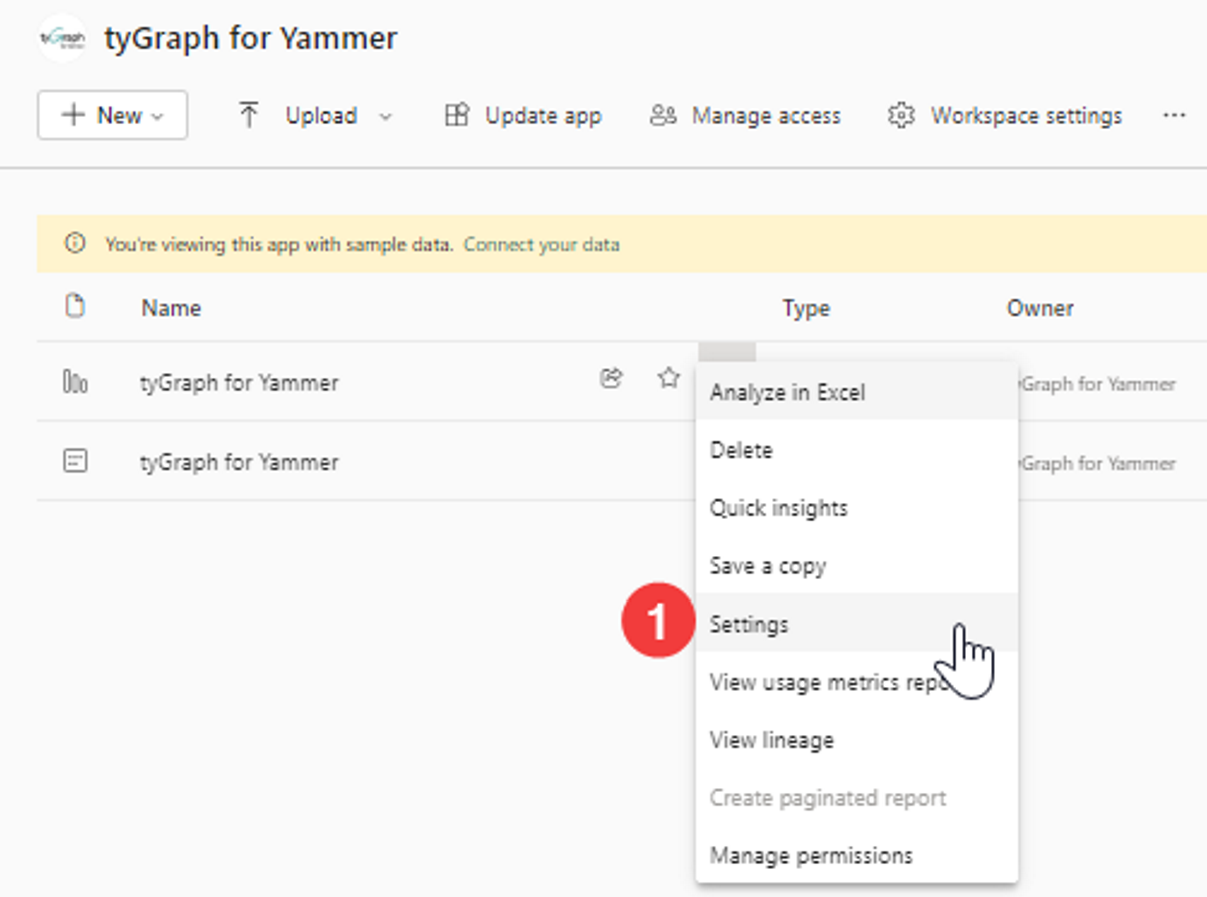Click the Connect your data link
Screen dimensions: 1207x897
click(541, 244)
